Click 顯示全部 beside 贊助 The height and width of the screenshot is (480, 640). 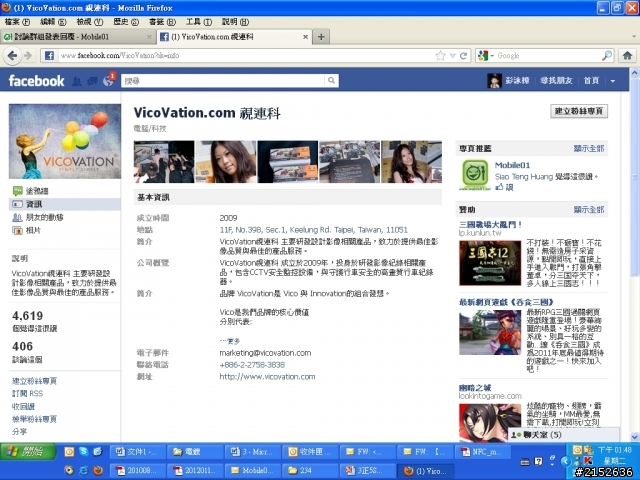pos(589,210)
